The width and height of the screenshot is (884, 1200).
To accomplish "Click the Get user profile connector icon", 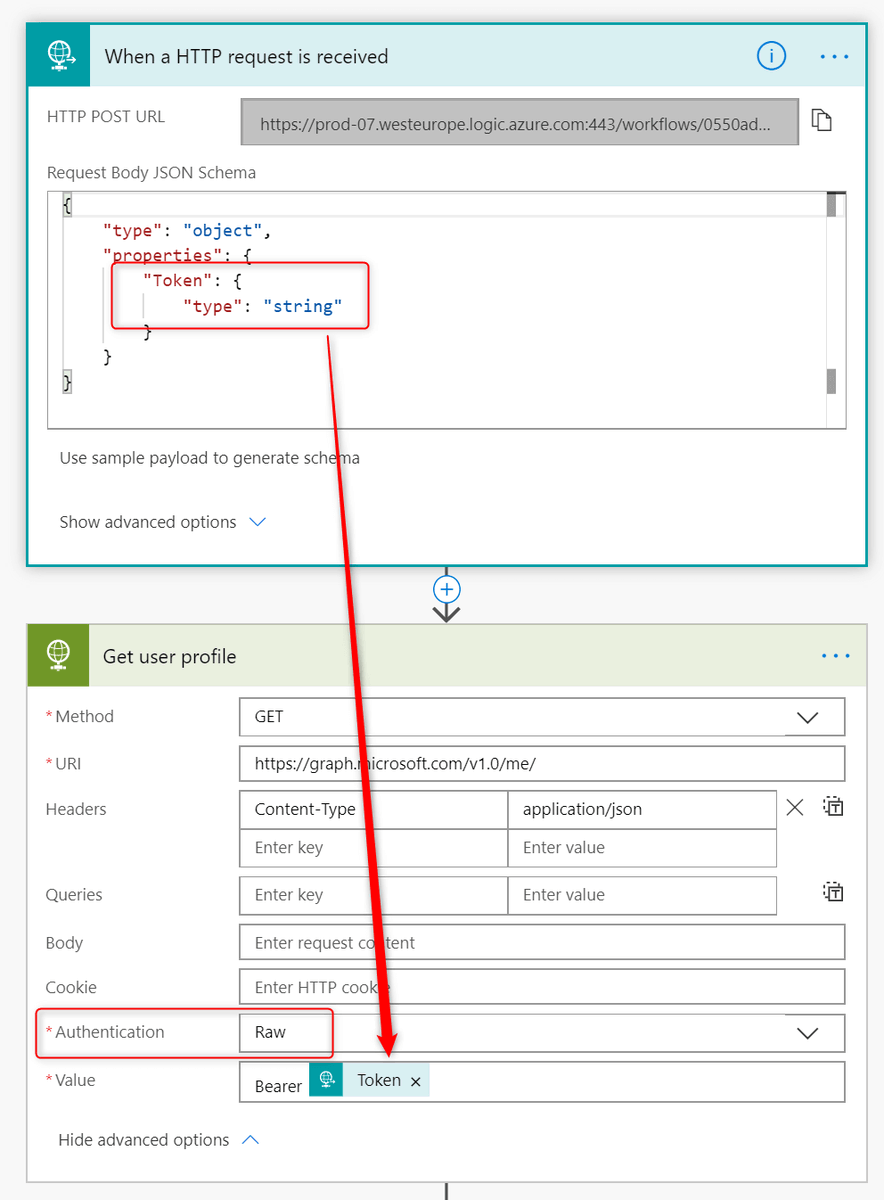I will tap(57, 655).
